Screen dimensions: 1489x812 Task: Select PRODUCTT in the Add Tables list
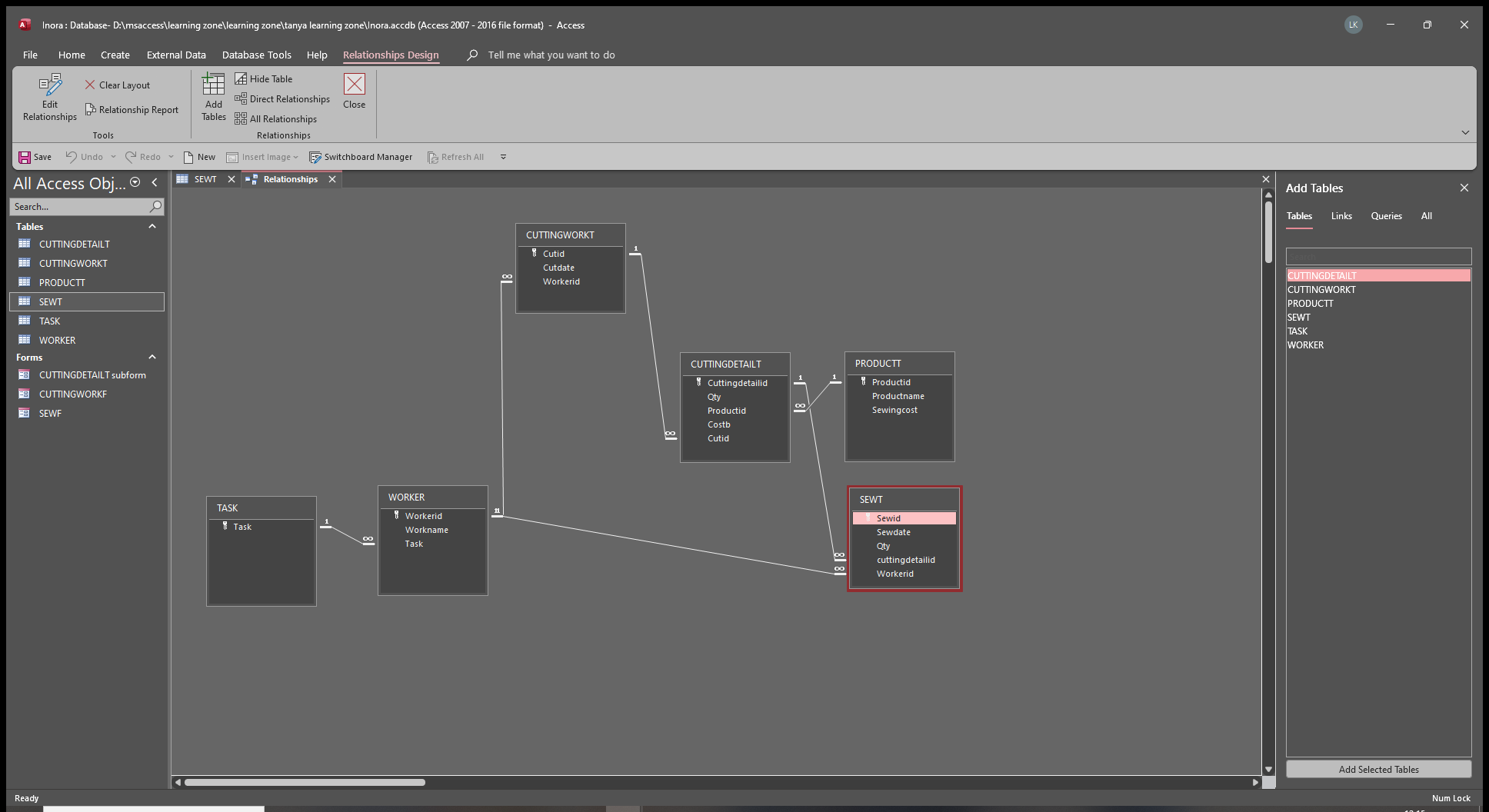tap(1310, 304)
